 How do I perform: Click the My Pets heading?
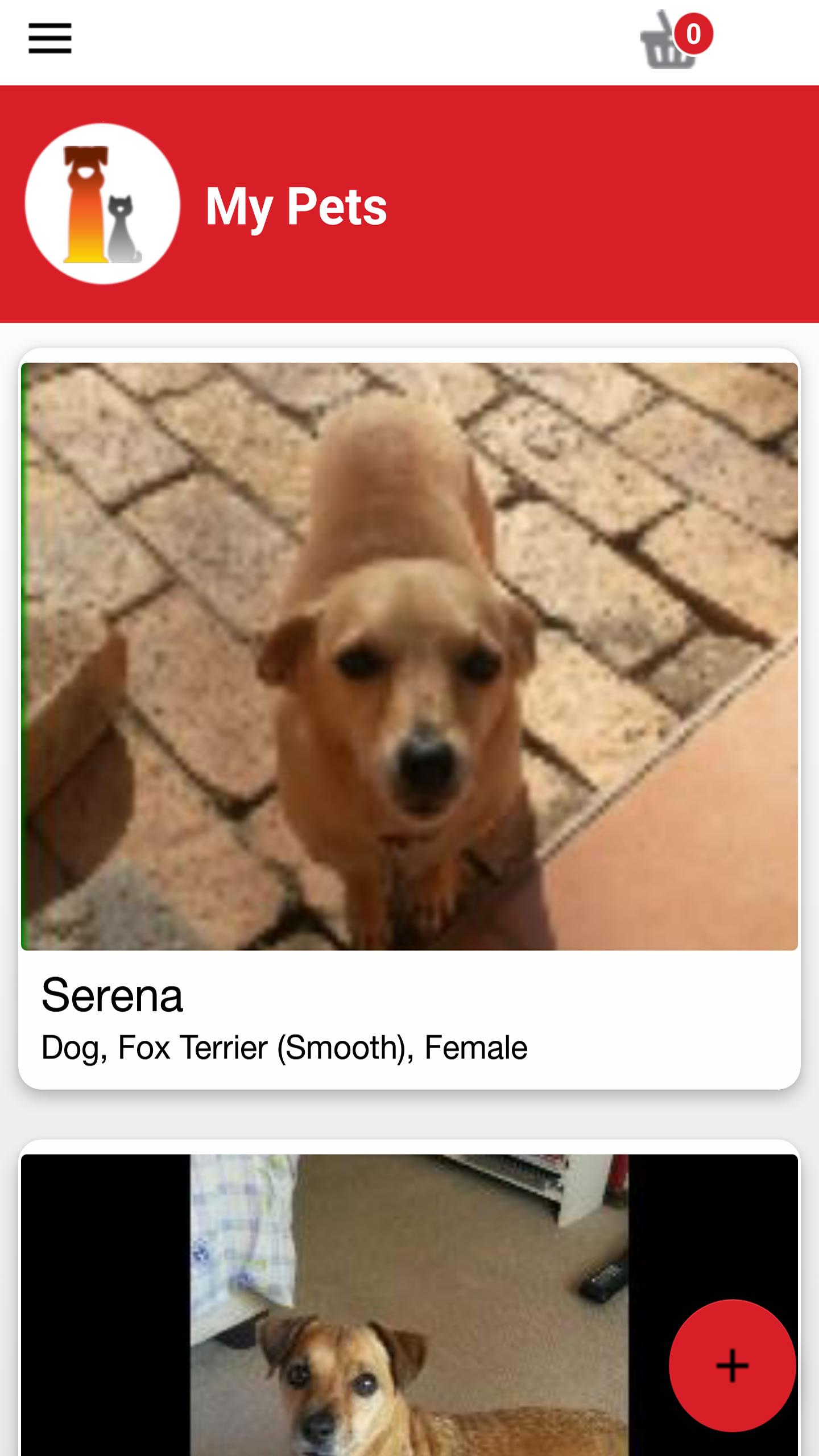point(296,206)
